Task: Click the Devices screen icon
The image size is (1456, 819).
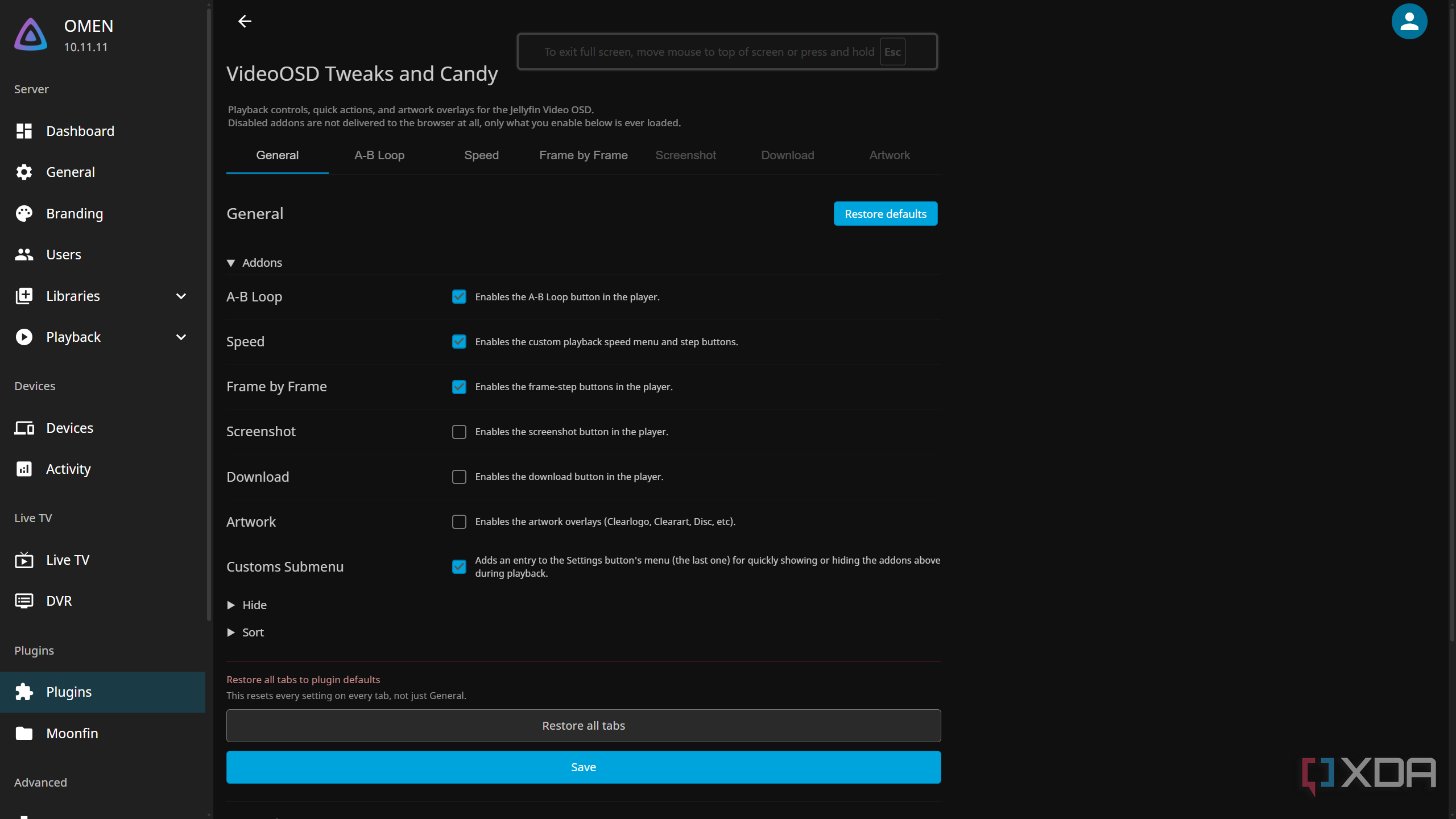Action: 24,428
